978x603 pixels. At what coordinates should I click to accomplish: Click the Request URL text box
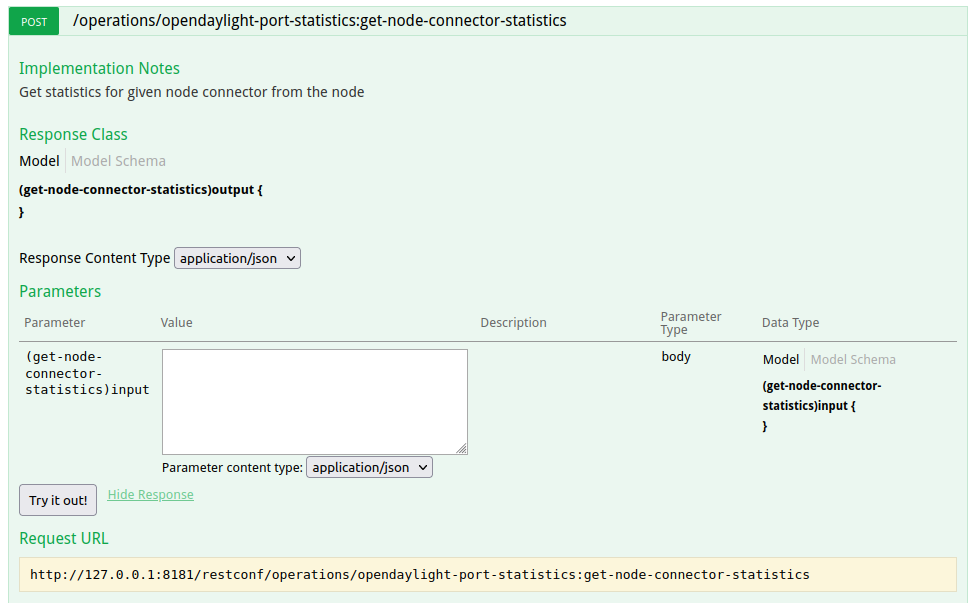[487, 575]
